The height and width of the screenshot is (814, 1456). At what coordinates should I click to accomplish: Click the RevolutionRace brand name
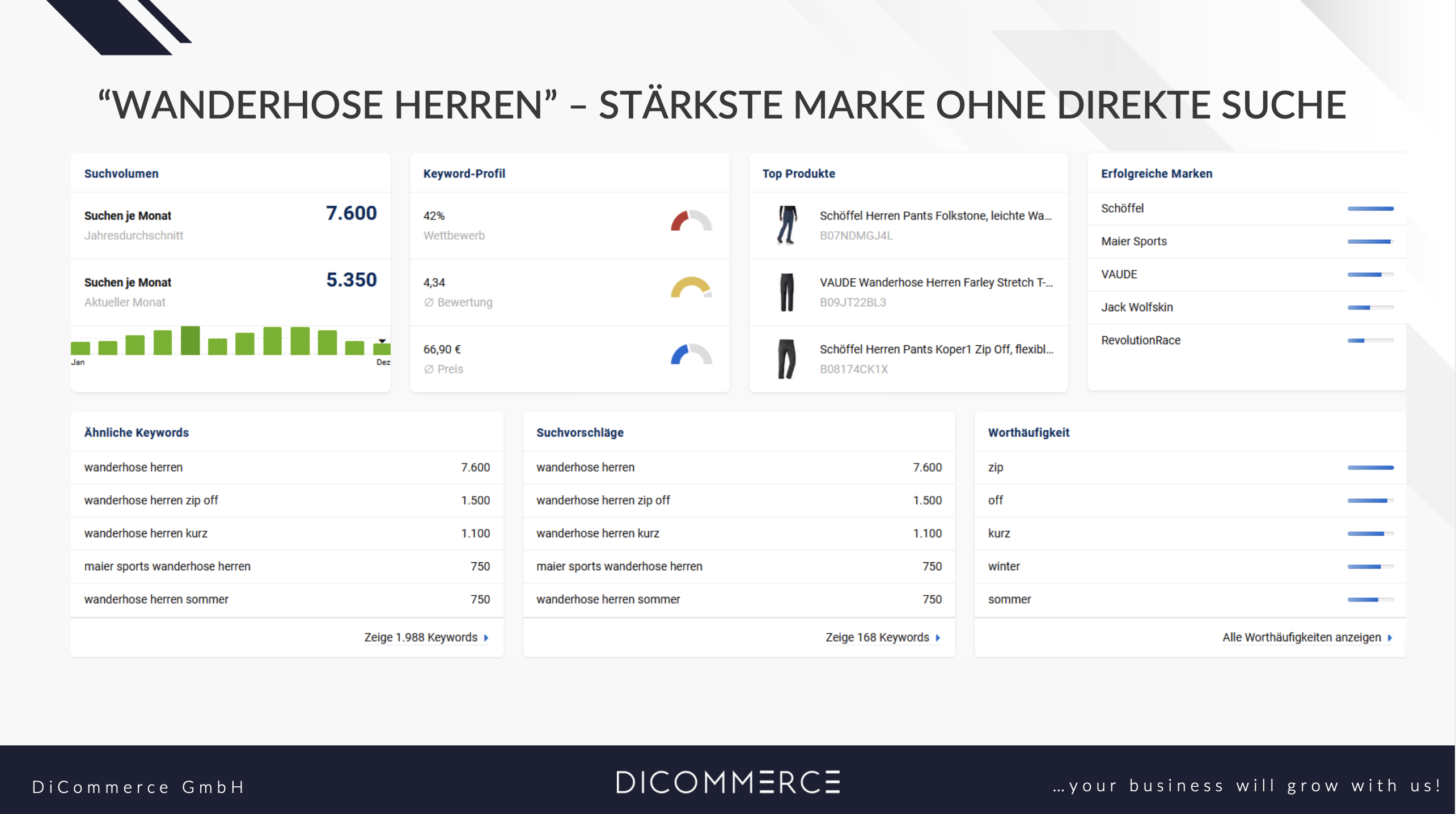click(x=1141, y=340)
